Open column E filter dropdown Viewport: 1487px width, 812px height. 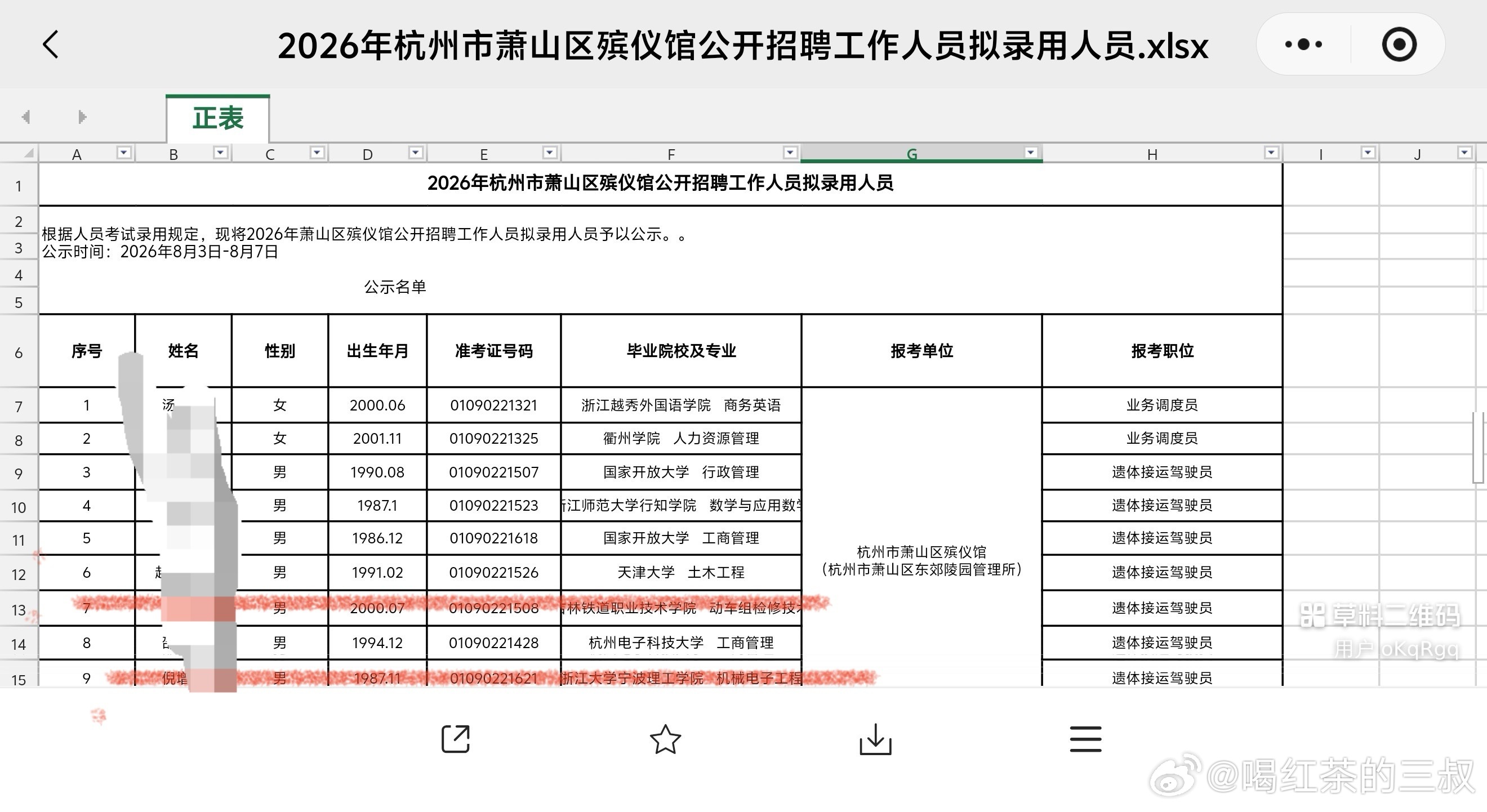[550, 153]
